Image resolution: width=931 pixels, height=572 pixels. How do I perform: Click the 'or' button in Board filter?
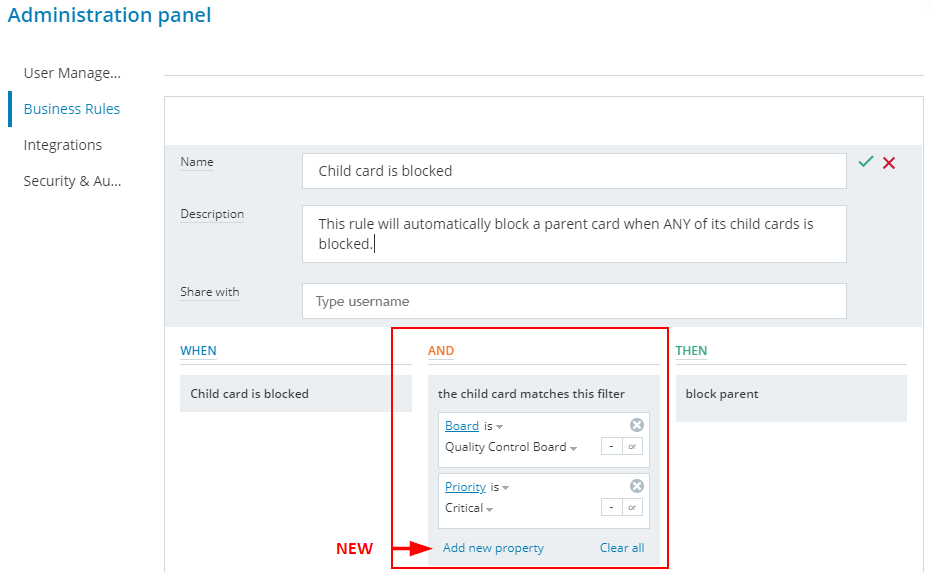(x=632, y=447)
